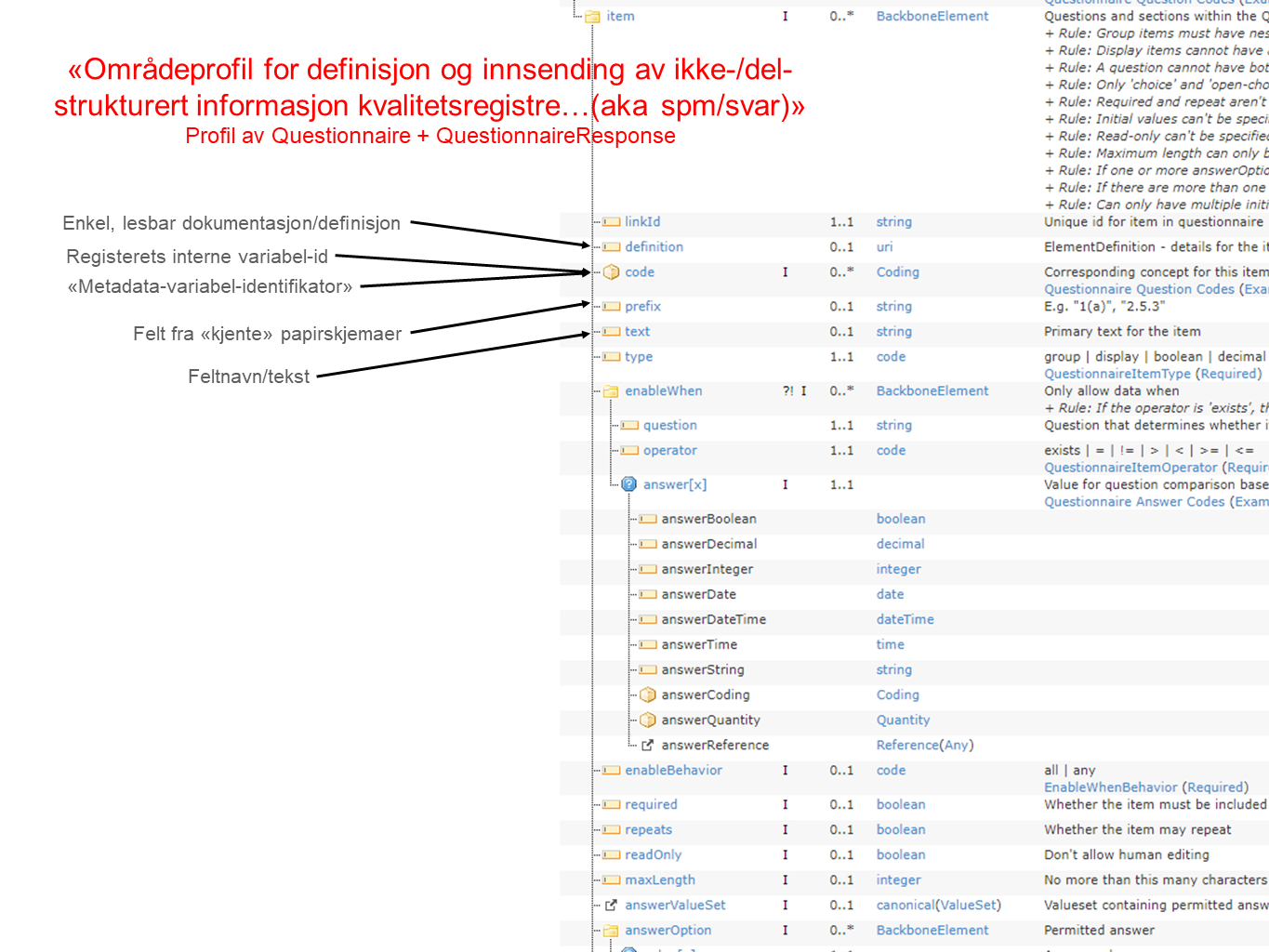Click the element icon next to question
The width and height of the screenshot is (1269, 952).
629,426
